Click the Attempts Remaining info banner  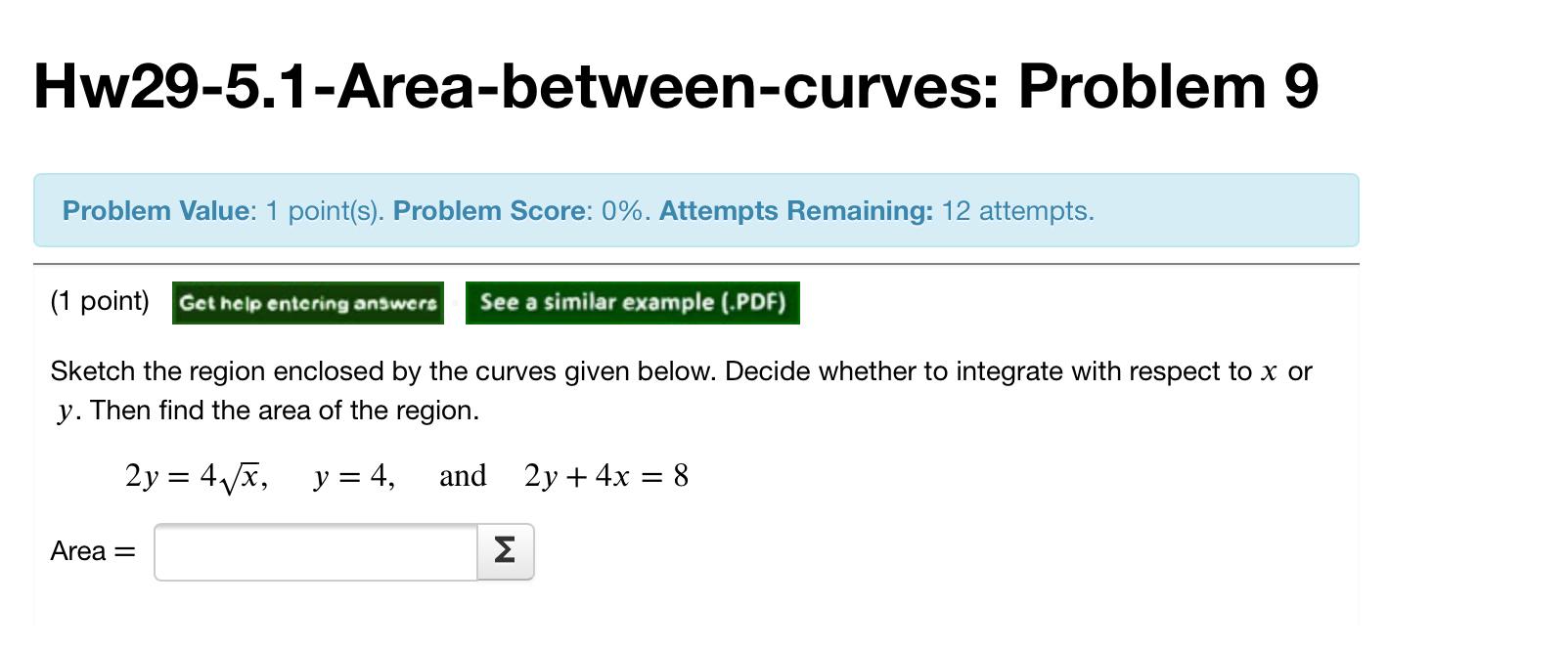[x=794, y=210]
